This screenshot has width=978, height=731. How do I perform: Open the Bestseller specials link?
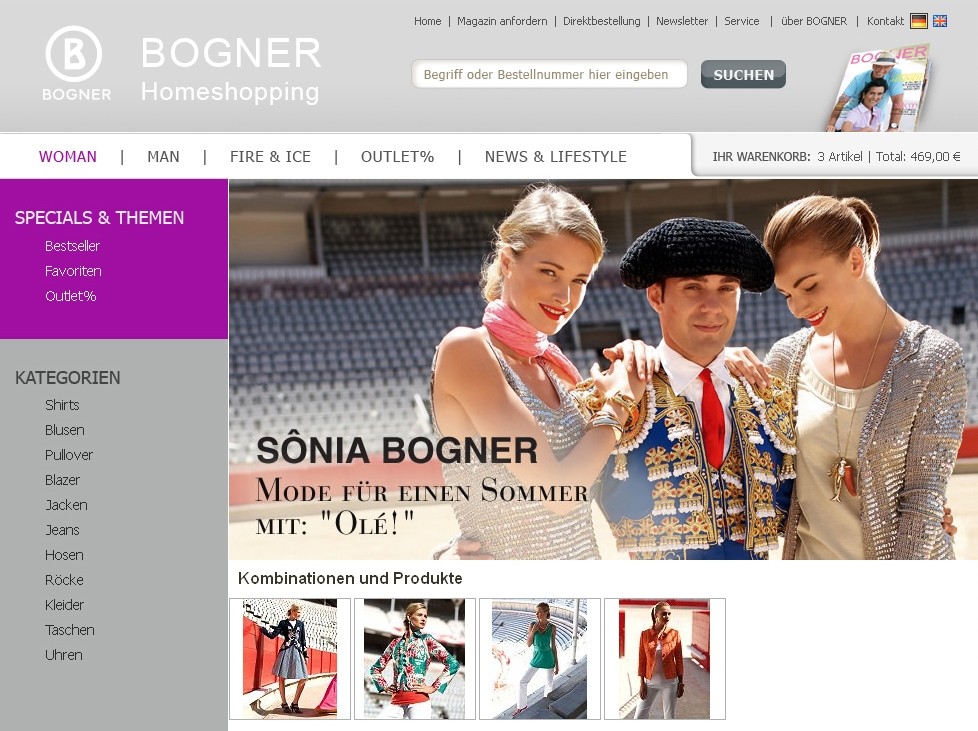pos(72,246)
